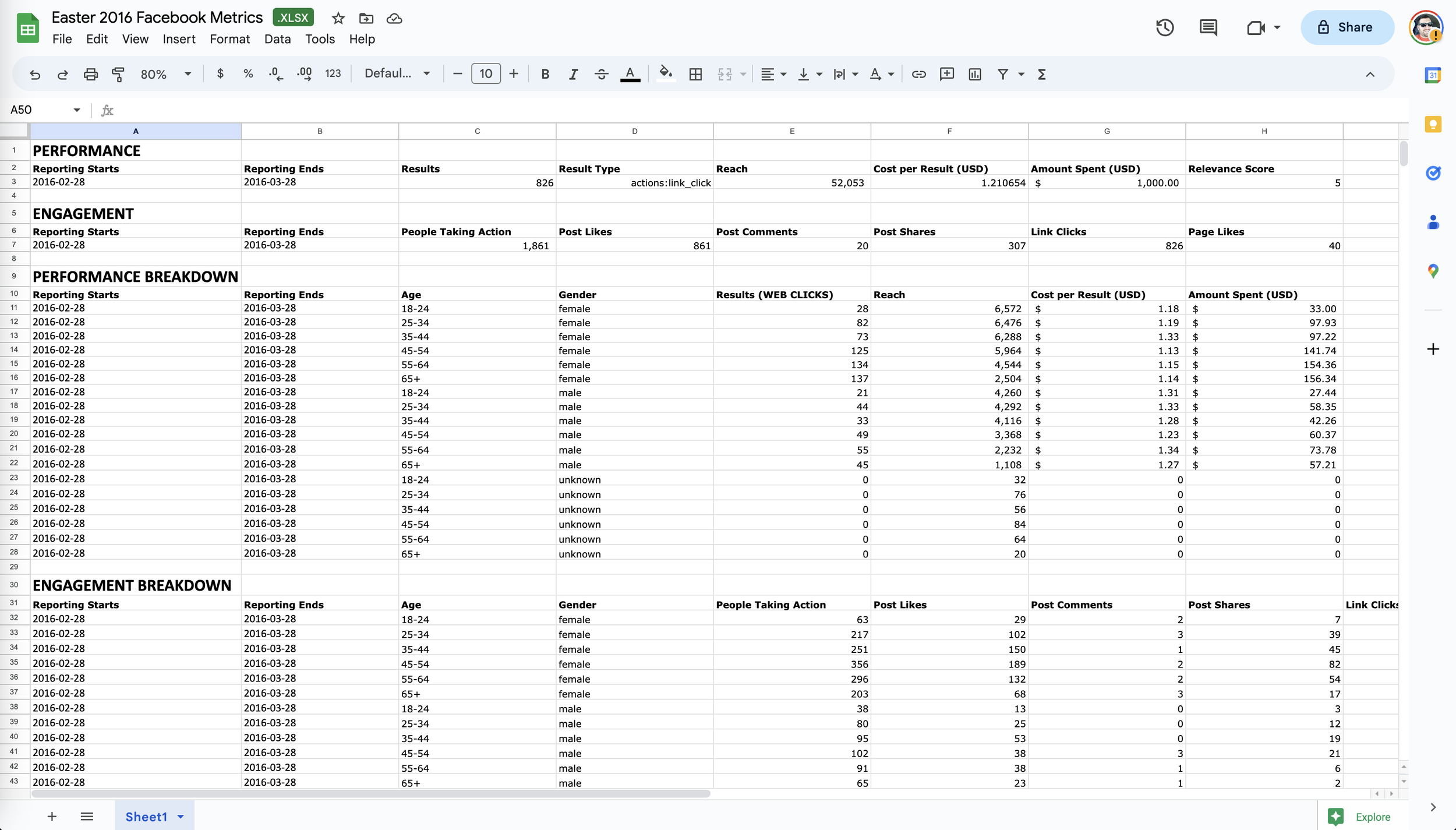Open Google Keep in side panel

tap(1433, 124)
